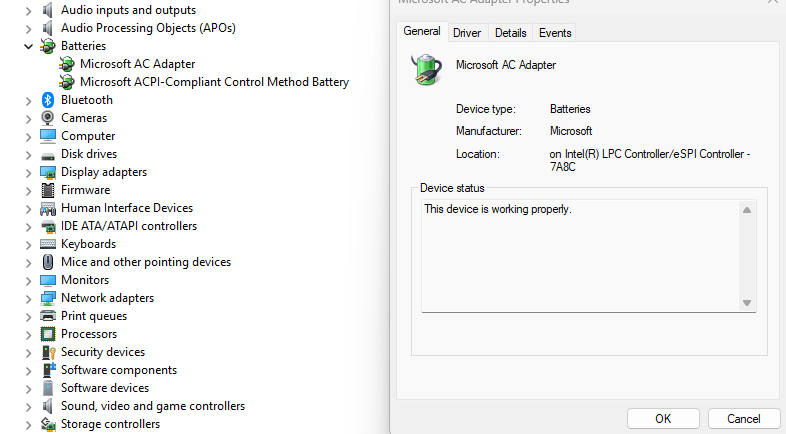Click the Device type value Batteries
Image resolution: width=786 pixels, height=434 pixels.
coord(570,109)
